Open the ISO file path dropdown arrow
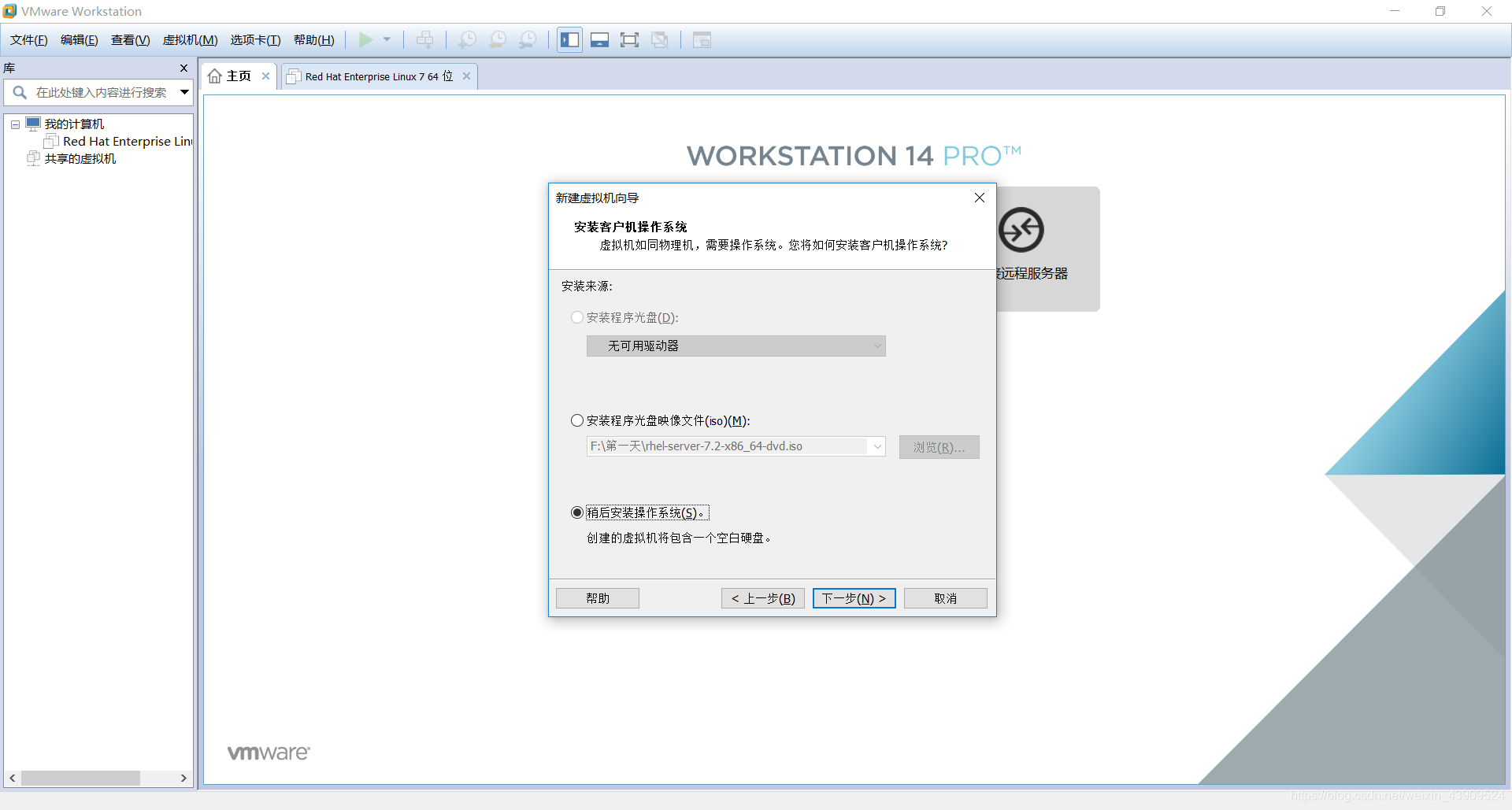This screenshot has height=810, width=1512. pyautogui.click(x=877, y=446)
